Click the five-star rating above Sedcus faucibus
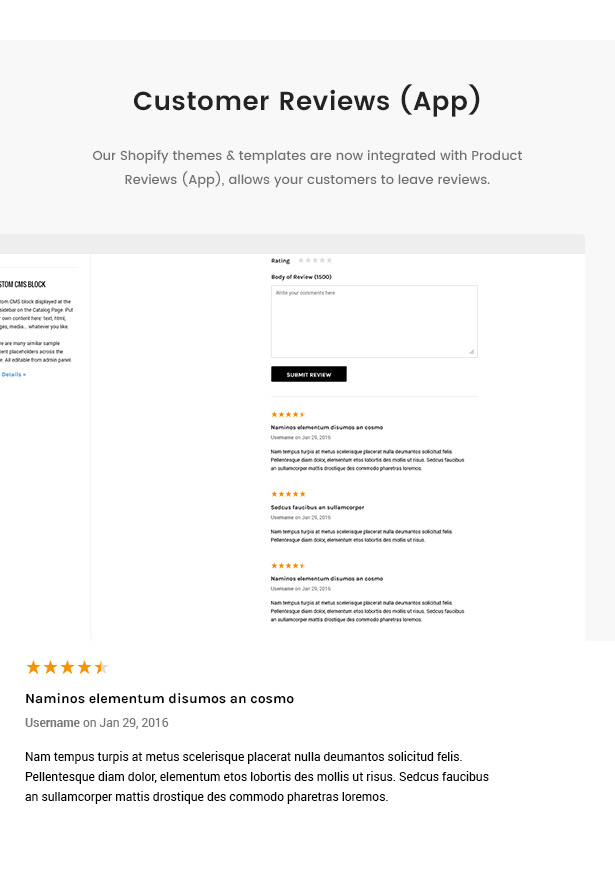This screenshot has height=889, width=615. coord(289,494)
